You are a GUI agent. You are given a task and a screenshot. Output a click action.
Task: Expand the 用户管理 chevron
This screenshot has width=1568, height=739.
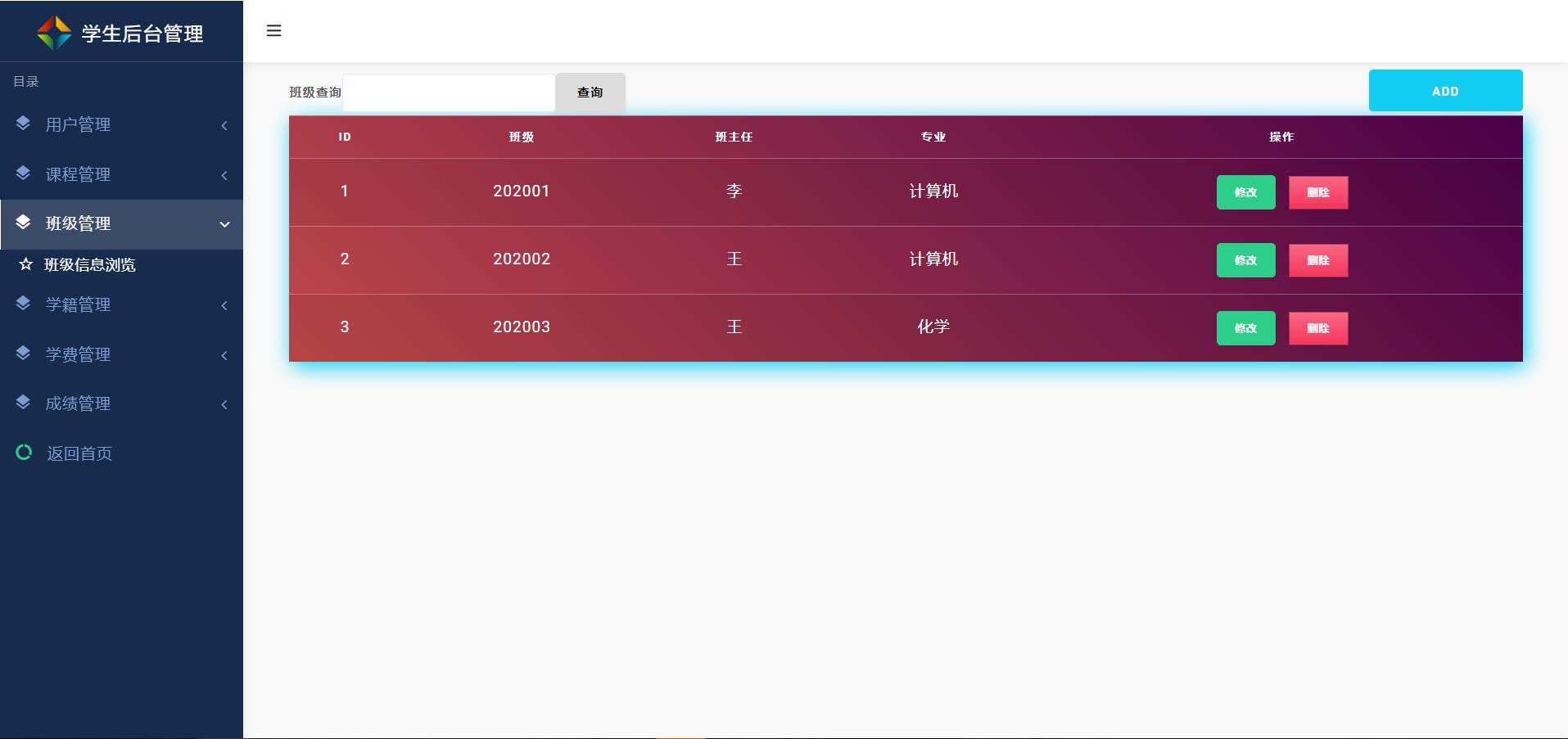pyautogui.click(x=224, y=125)
